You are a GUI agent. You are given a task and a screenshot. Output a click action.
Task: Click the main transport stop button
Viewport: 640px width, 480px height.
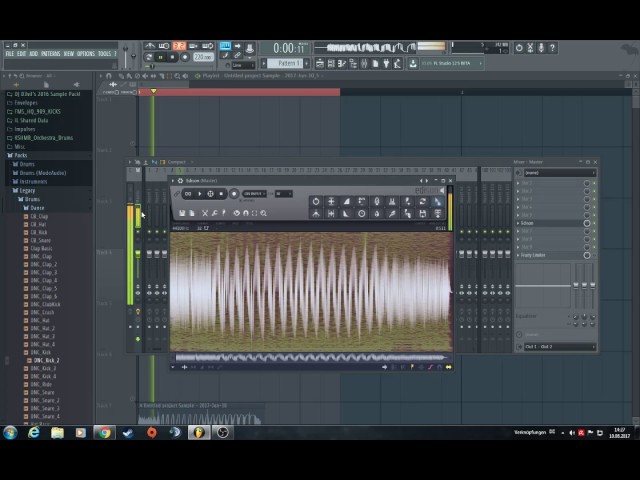(x=172, y=57)
